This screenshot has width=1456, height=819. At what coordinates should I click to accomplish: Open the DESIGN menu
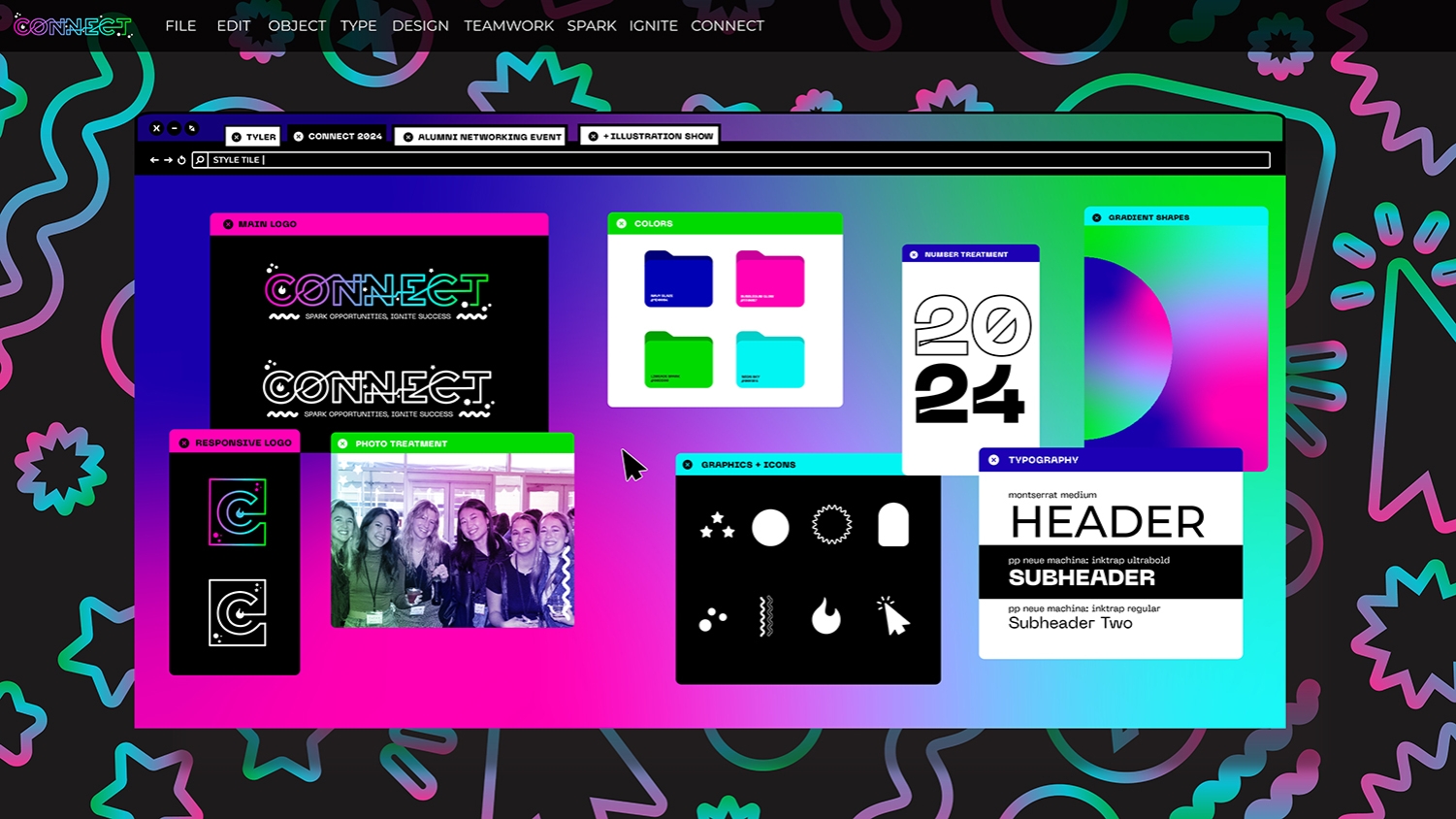pos(420,26)
